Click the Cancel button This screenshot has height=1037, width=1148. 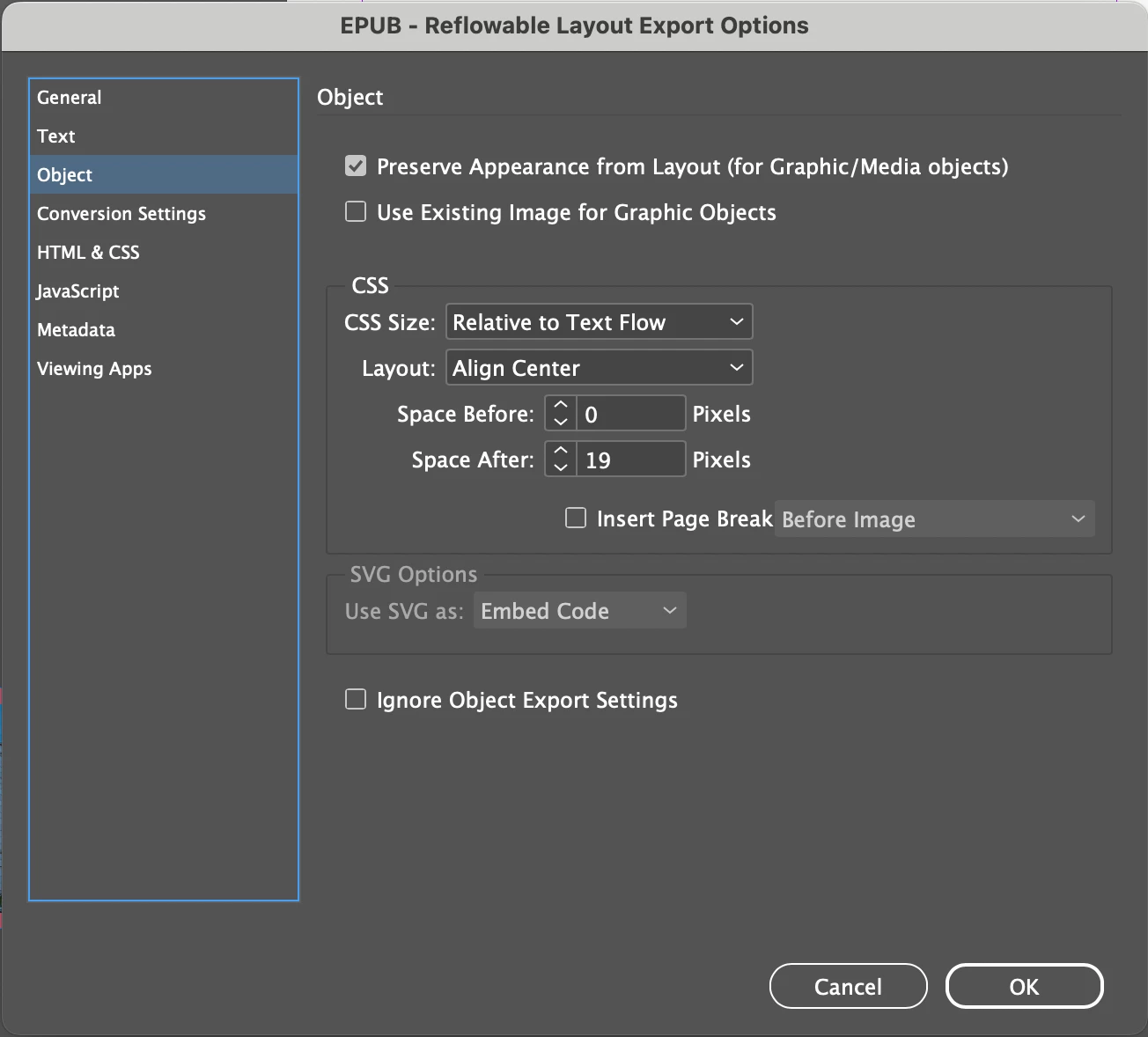pyautogui.click(x=849, y=986)
